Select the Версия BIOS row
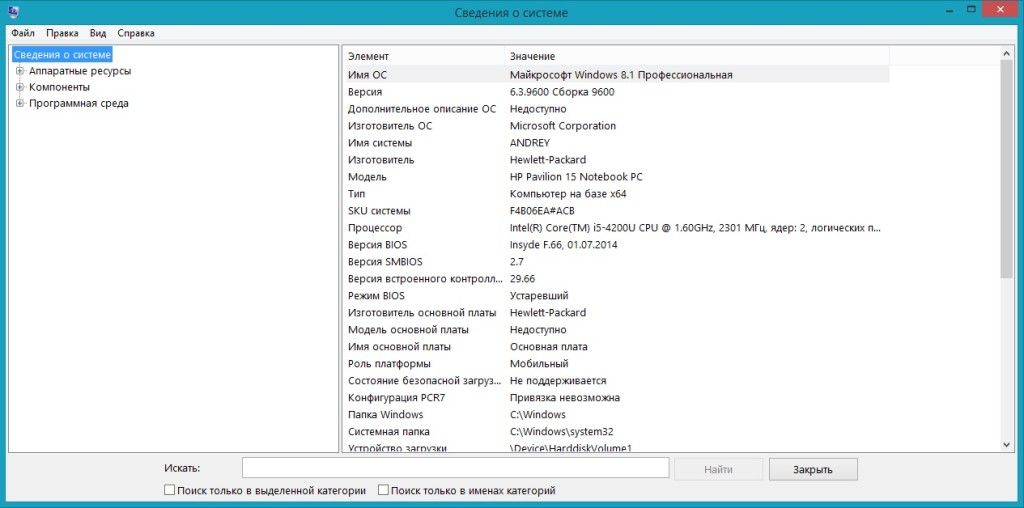This screenshot has height=508, width=1024. coord(616,245)
